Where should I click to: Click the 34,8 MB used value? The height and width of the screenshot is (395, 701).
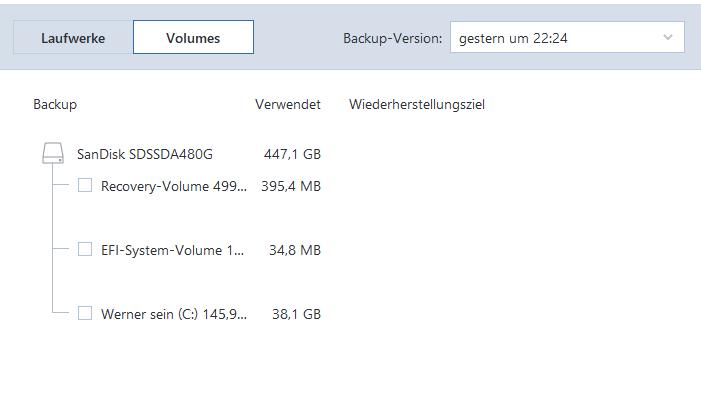tap(295, 250)
